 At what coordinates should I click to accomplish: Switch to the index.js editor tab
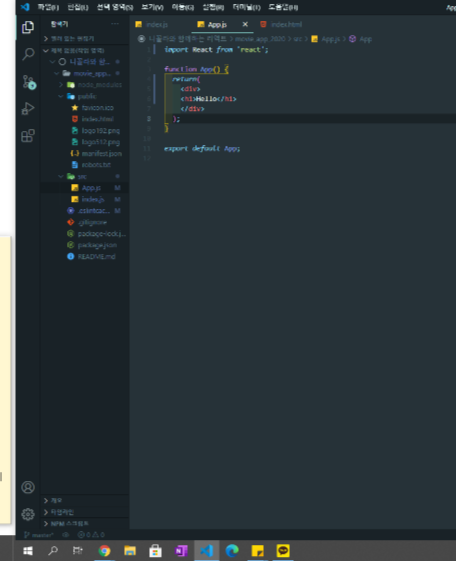[x=157, y=24]
